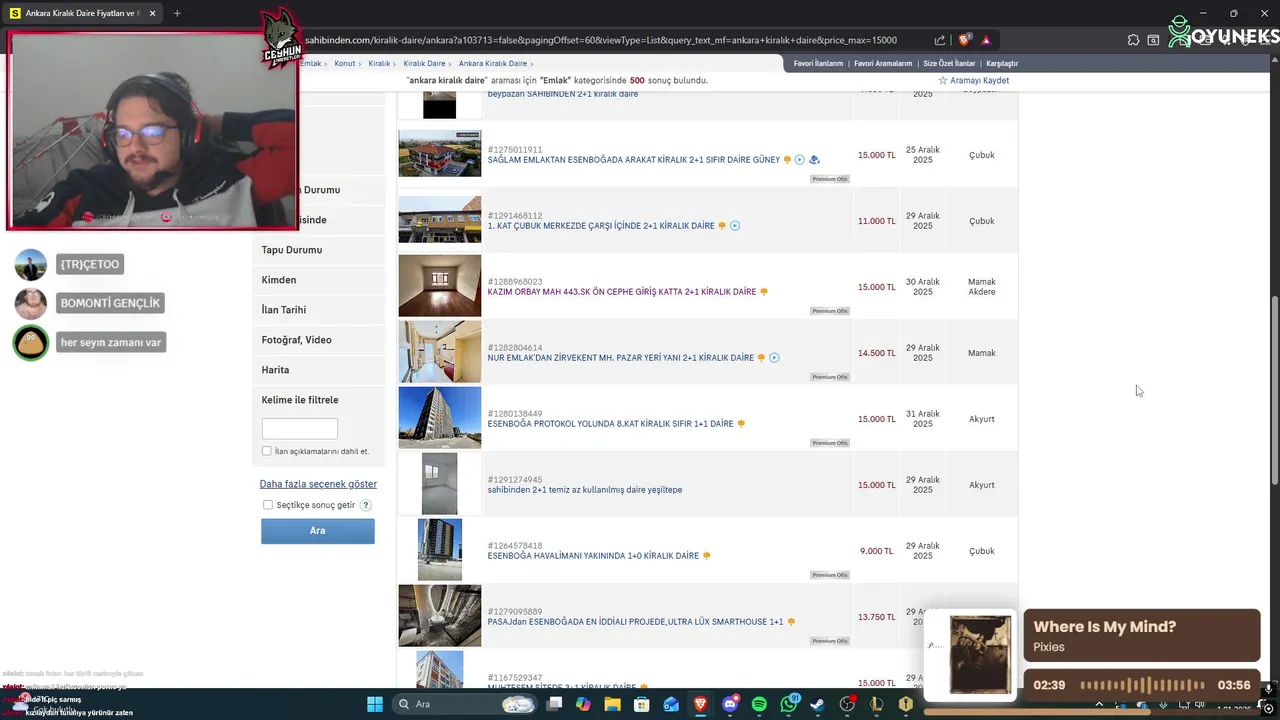This screenshot has width=1280, height=720.
Task: Expand Harita filter section
Action: tap(318, 370)
